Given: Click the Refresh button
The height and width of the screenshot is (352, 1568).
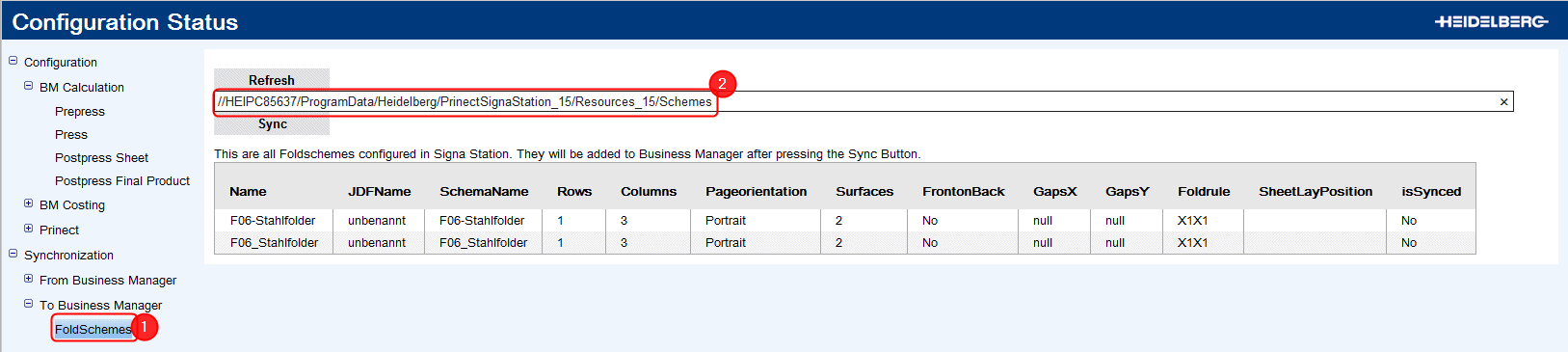Looking at the screenshot, I should click(x=272, y=80).
